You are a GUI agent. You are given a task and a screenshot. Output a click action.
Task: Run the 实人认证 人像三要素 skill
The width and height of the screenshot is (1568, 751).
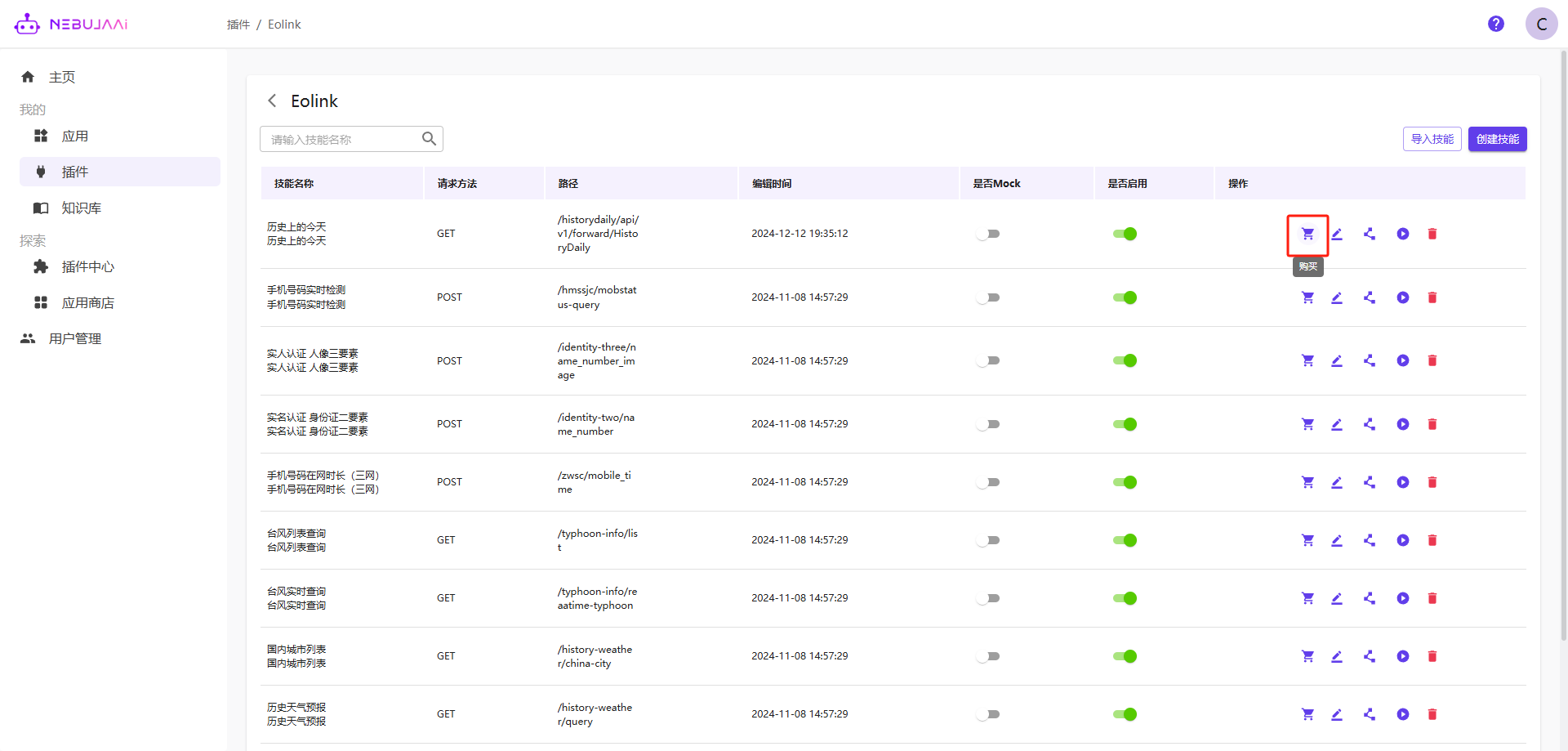point(1403,360)
